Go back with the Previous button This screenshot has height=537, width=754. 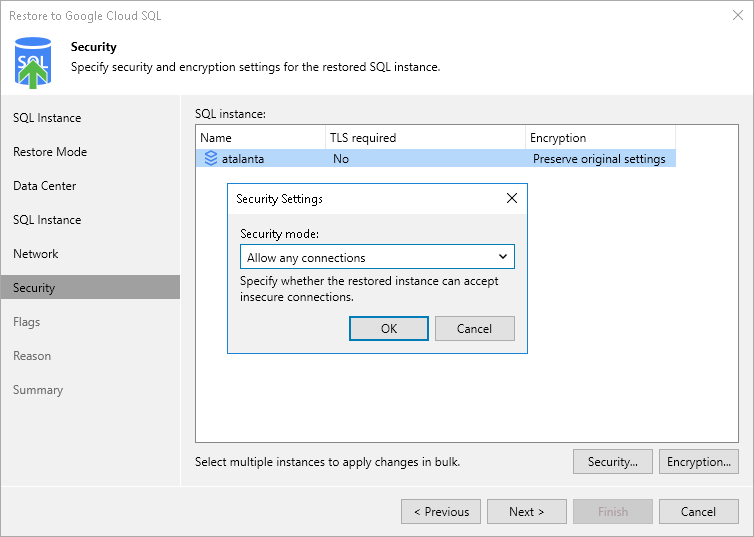click(440, 512)
